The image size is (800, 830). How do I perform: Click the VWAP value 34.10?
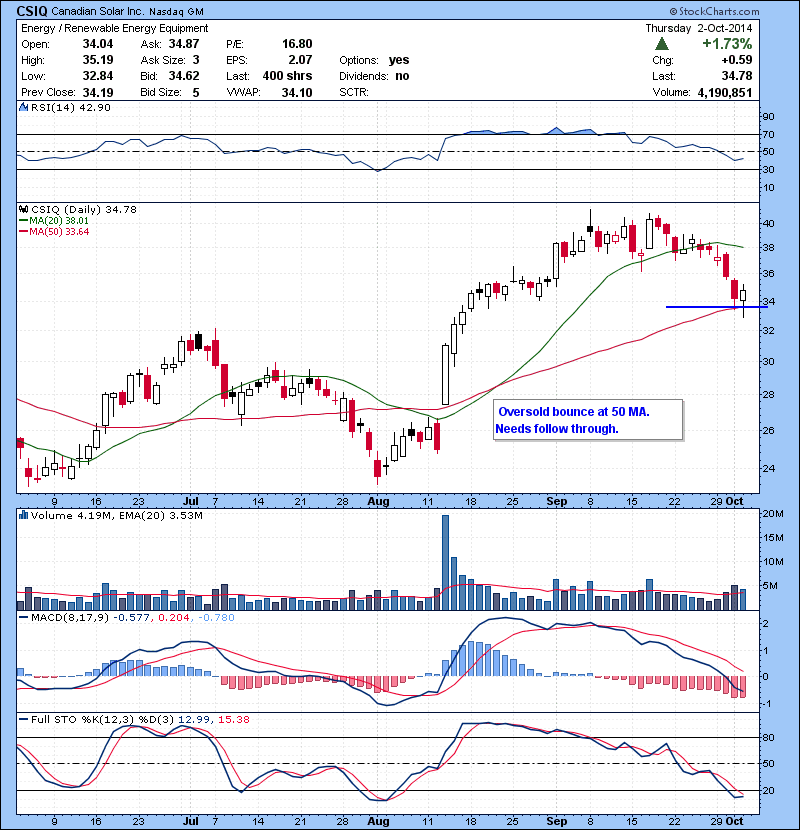click(x=297, y=93)
